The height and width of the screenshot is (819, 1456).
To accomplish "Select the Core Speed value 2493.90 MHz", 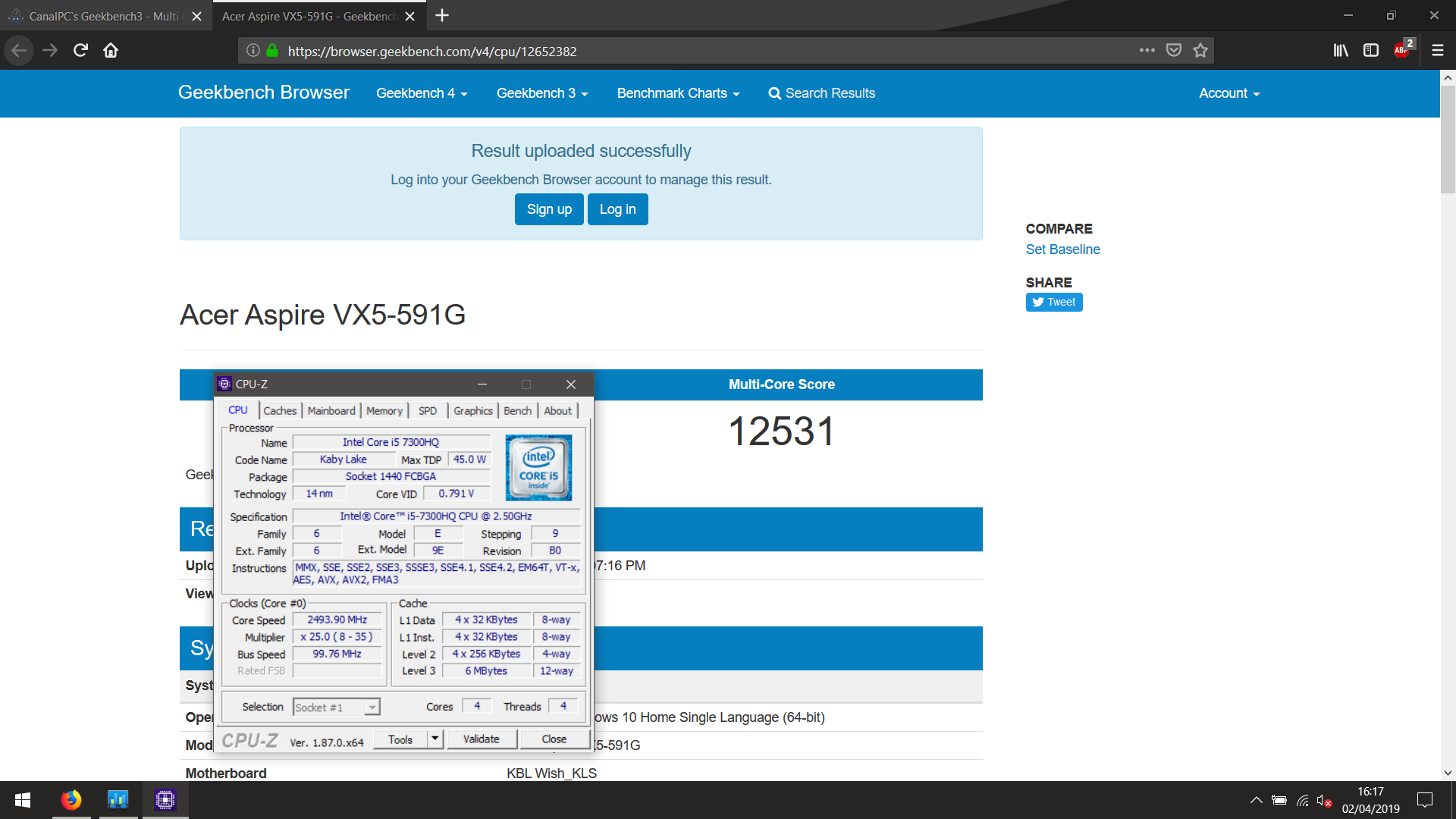I will pos(337,620).
